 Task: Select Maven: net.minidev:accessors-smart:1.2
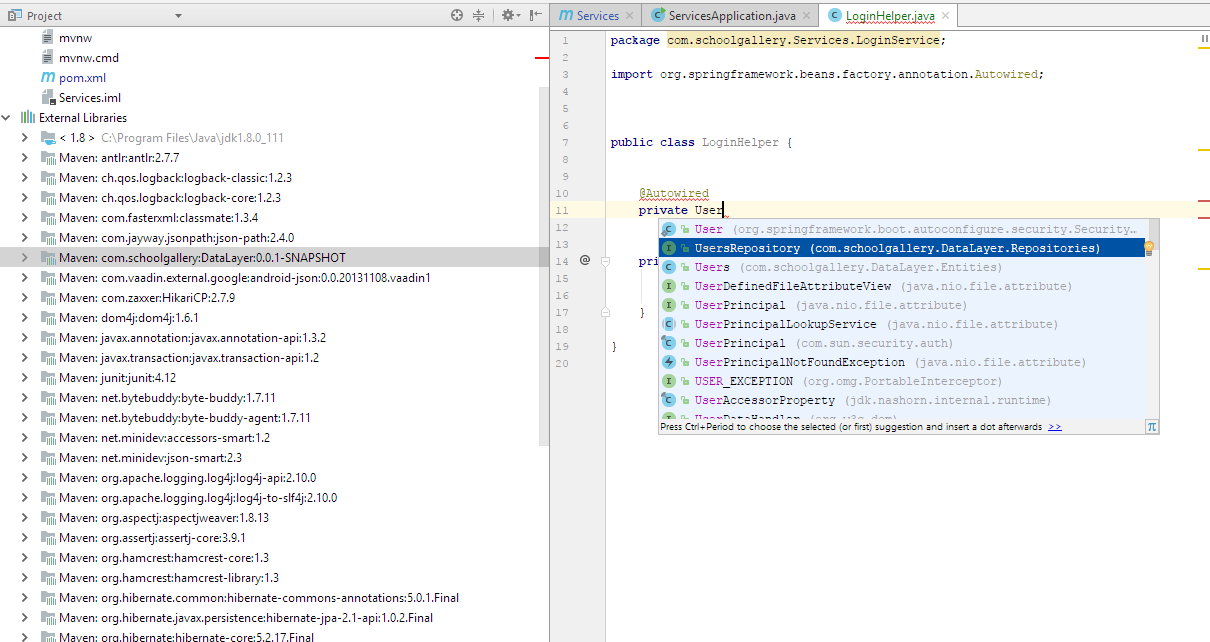[x=164, y=438]
